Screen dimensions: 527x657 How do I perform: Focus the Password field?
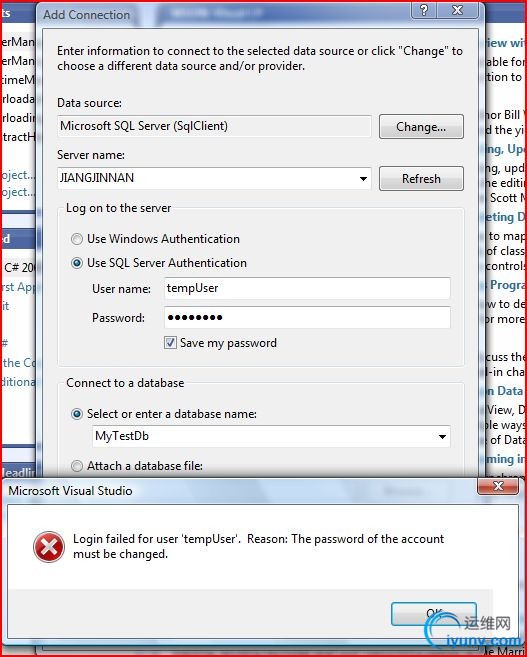307,317
